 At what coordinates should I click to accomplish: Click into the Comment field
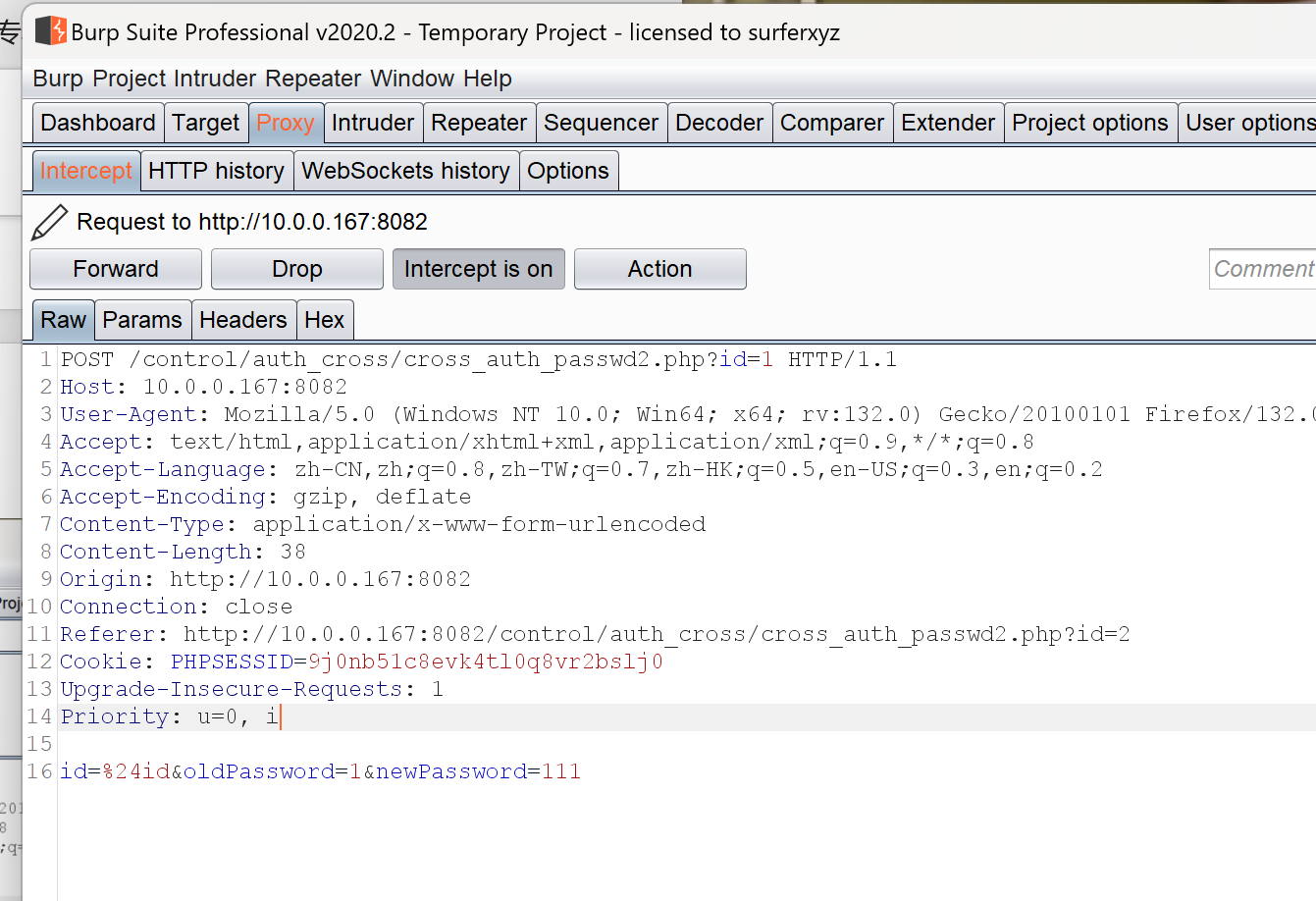pyautogui.click(x=1263, y=269)
